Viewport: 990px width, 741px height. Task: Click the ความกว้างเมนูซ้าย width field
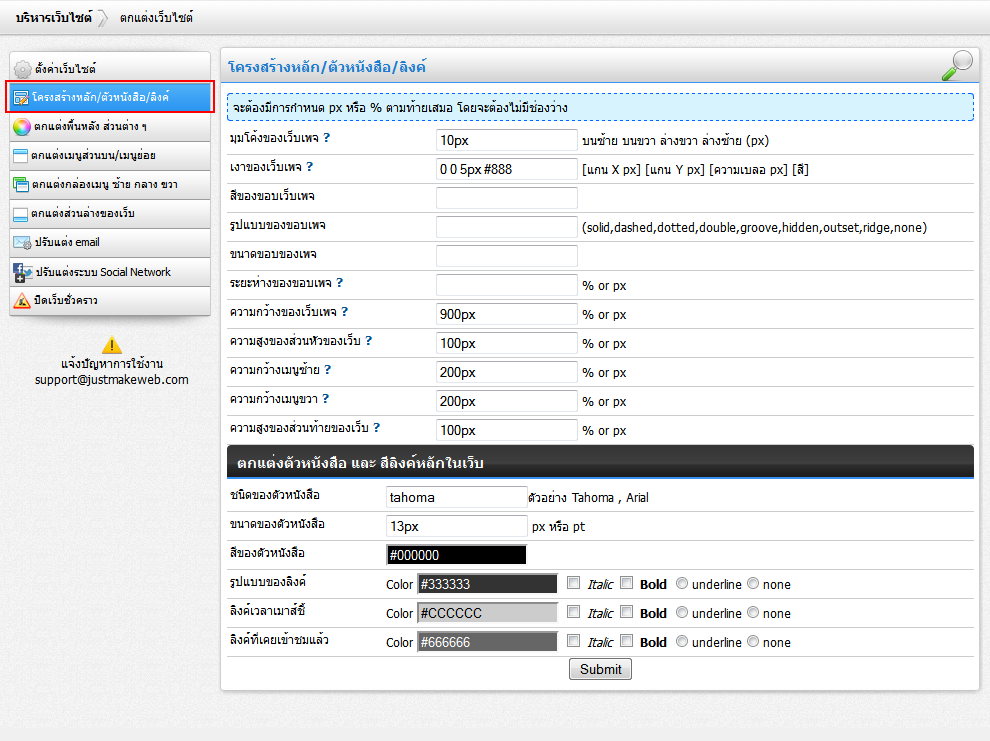tap(506, 372)
